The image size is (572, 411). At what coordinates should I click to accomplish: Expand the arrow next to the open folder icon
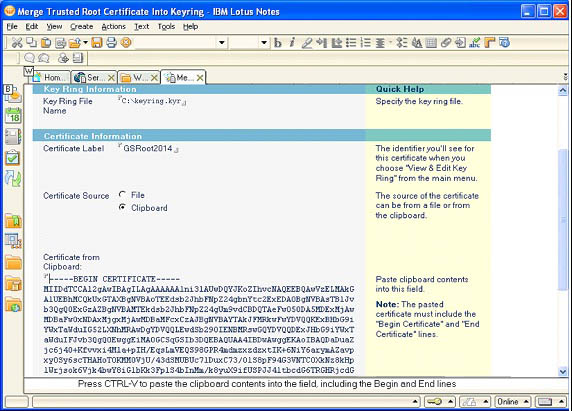(85, 43)
